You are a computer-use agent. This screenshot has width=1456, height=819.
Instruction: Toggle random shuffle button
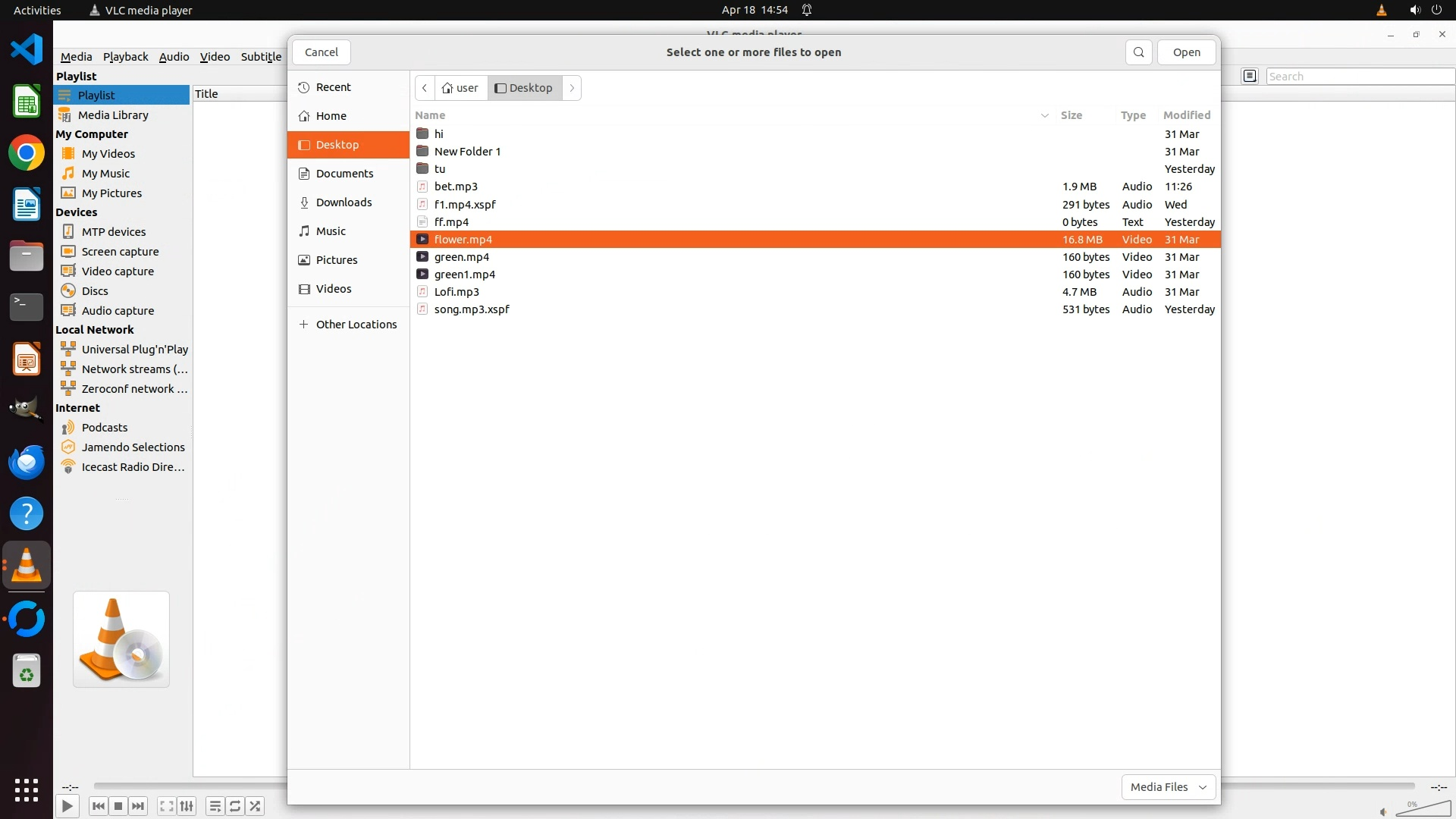(256, 806)
